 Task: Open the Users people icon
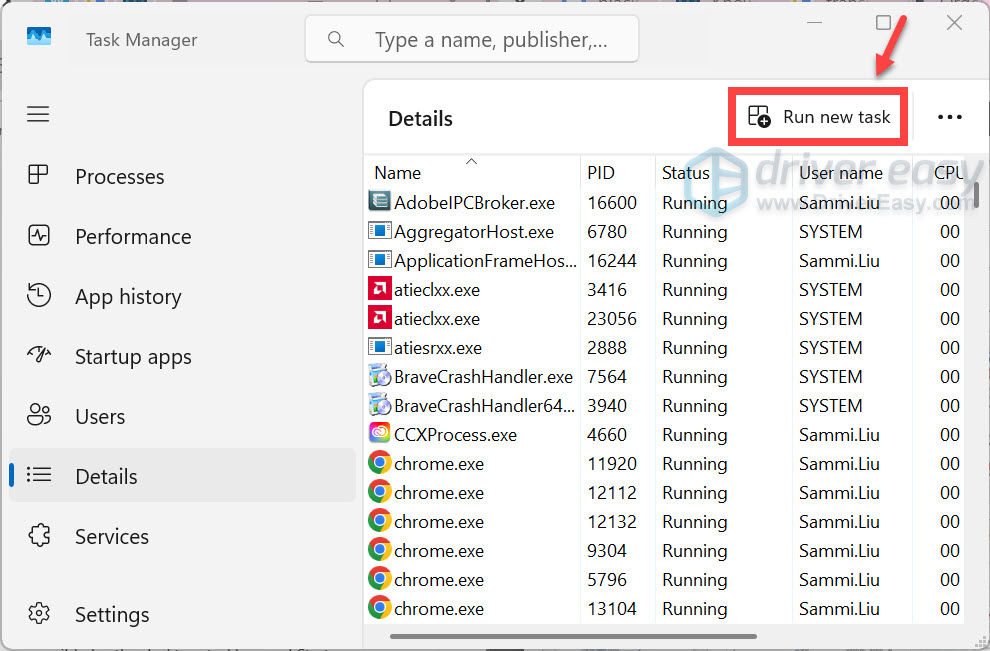coord(39,415)
